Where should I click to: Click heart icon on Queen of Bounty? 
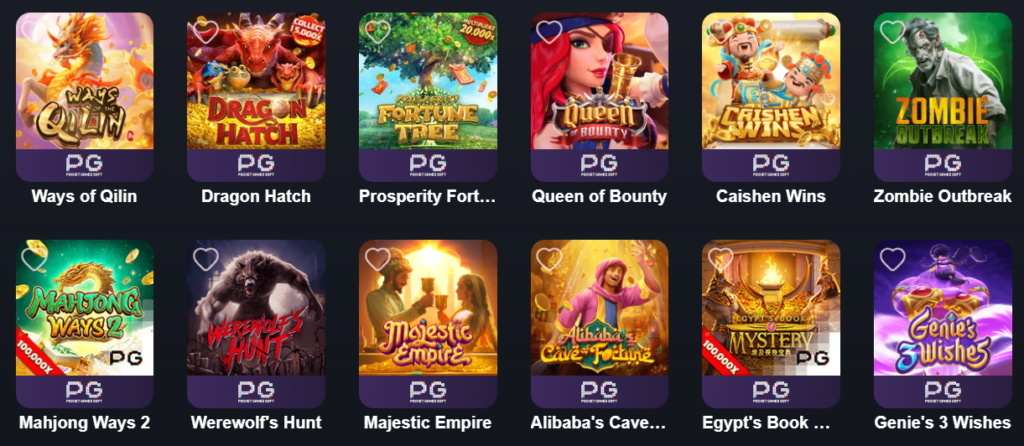pos(549,31)
